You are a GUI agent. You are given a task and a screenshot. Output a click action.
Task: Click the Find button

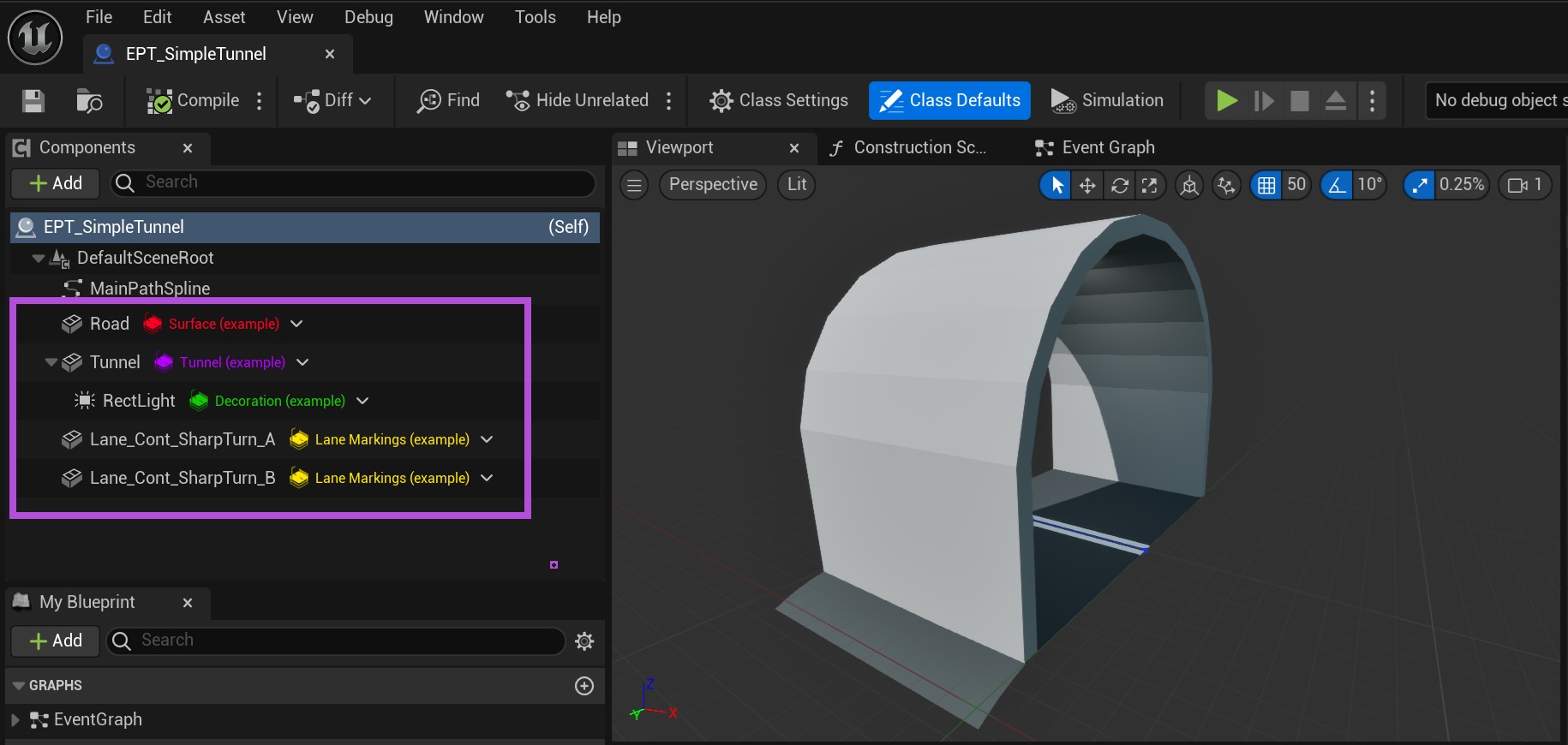click(x=448, y=100)
